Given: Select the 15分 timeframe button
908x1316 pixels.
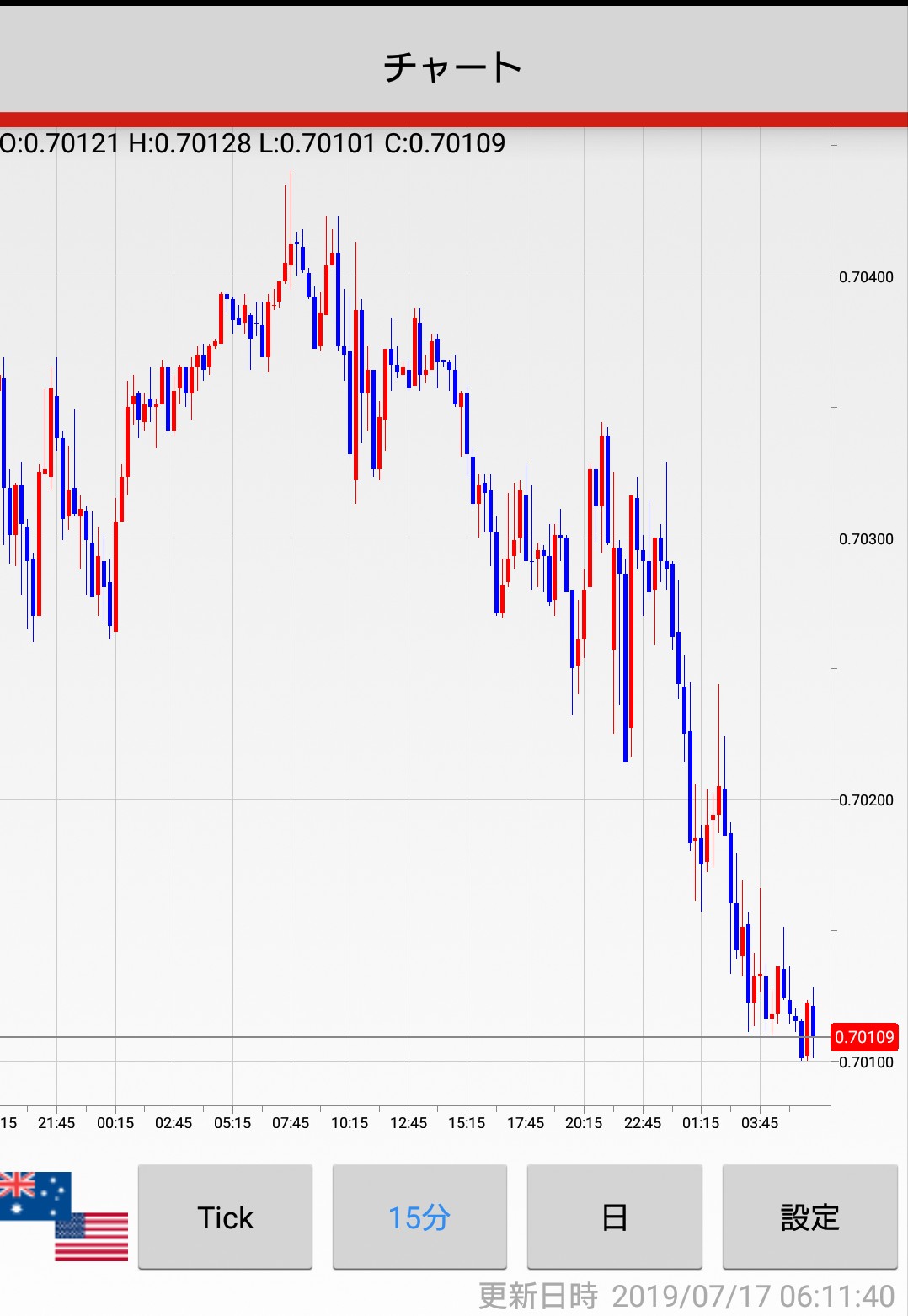Looking at the screenshot, I should pyautogui.click(x=419, y=1217).
